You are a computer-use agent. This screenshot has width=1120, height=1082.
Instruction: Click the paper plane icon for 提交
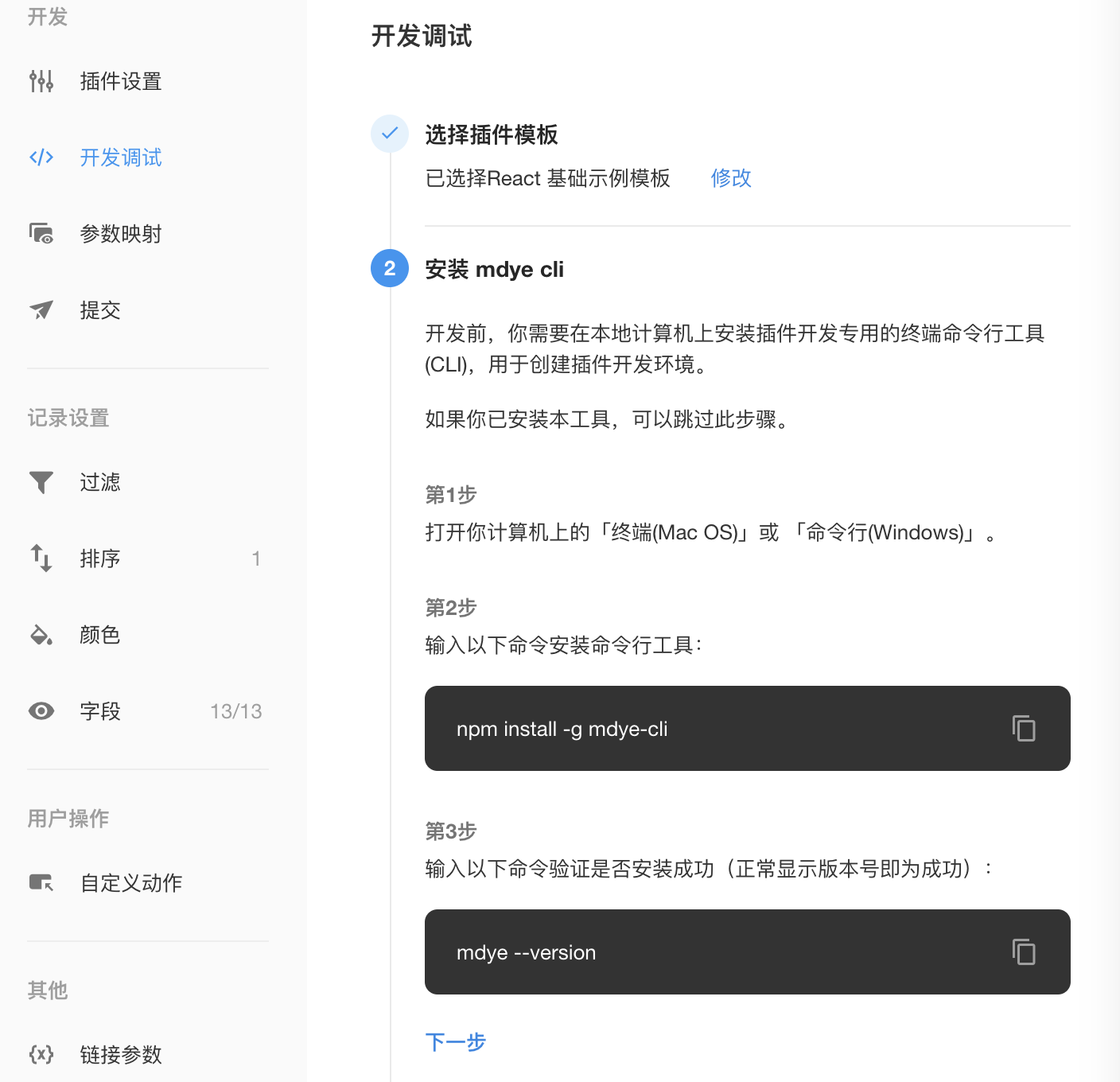pyautogui.click(x=41, y=310)
